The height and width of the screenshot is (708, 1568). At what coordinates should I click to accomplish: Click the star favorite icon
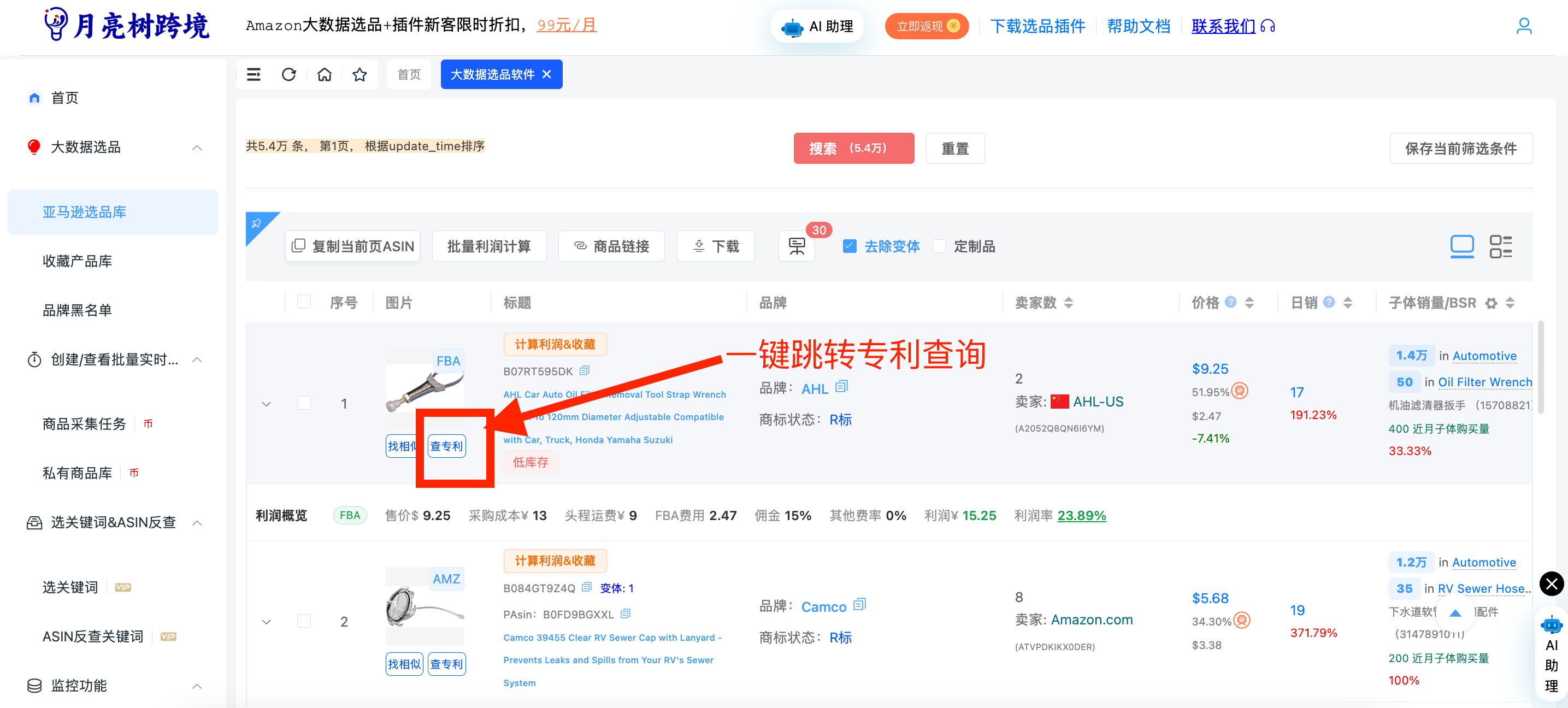[359, 74]
